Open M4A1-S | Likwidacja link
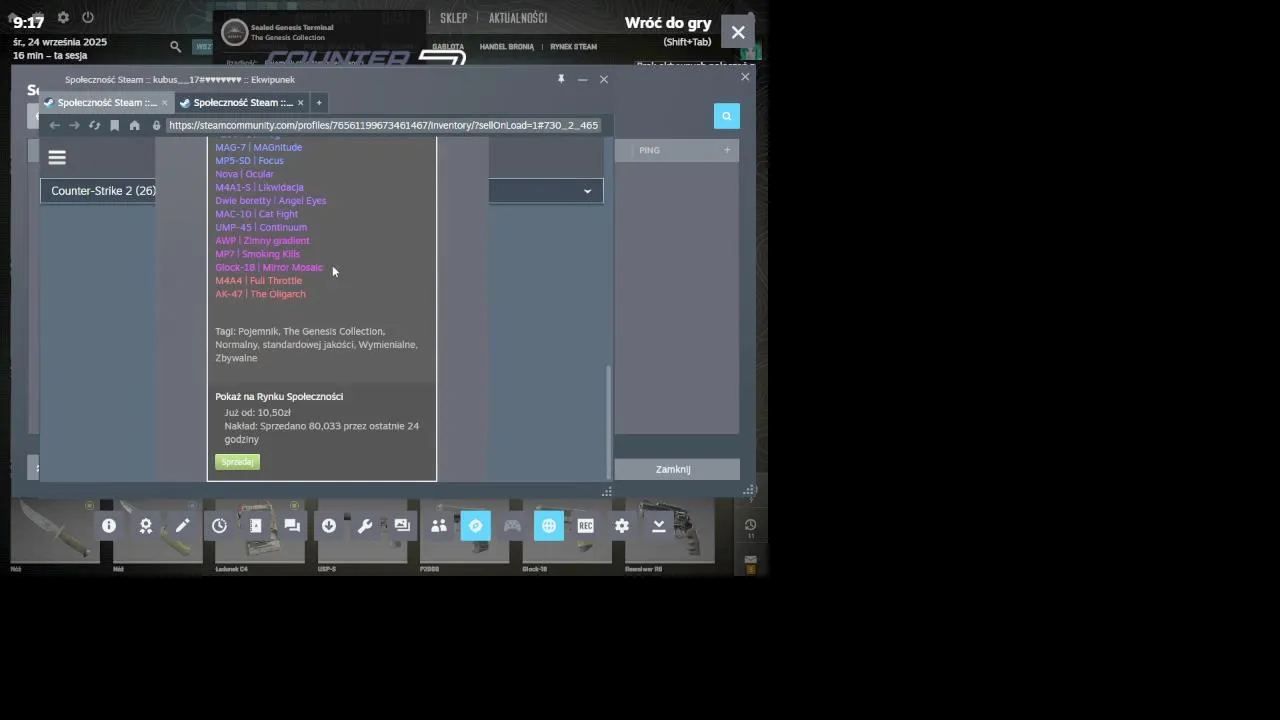The width and height of the screenshot is (1280, 720). (259, 187)
